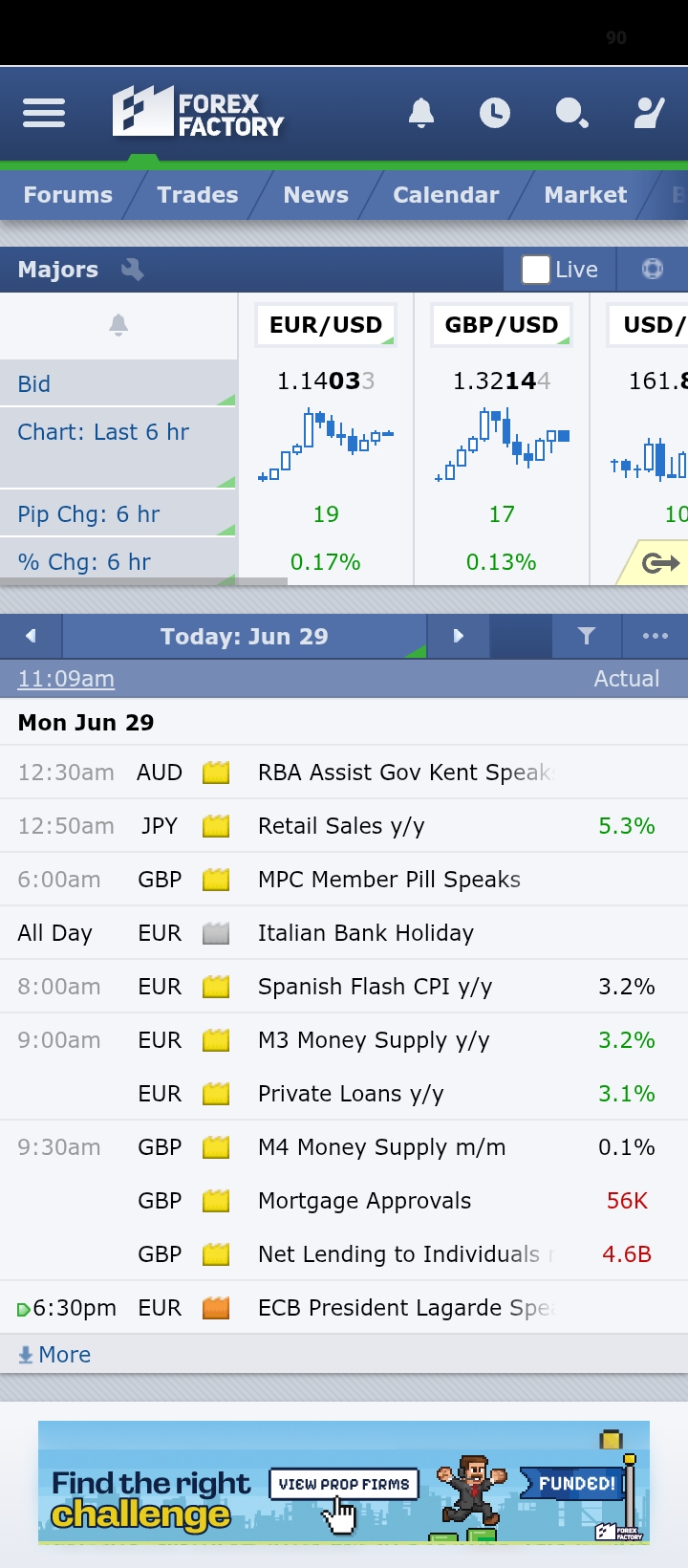Switch to the Calendar tab

(446, 195)
